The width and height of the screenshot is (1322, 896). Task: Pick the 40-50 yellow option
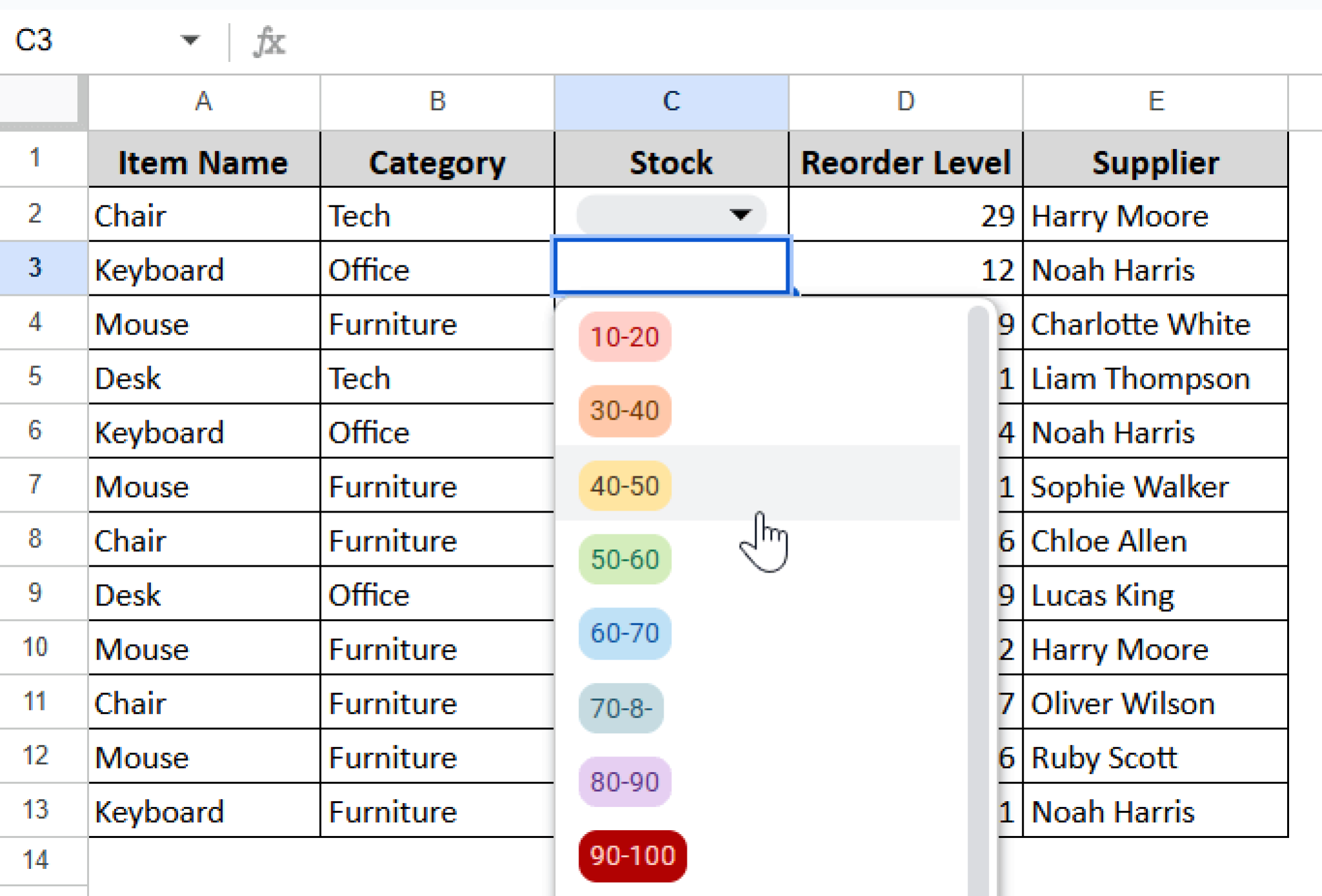point(624,485)
